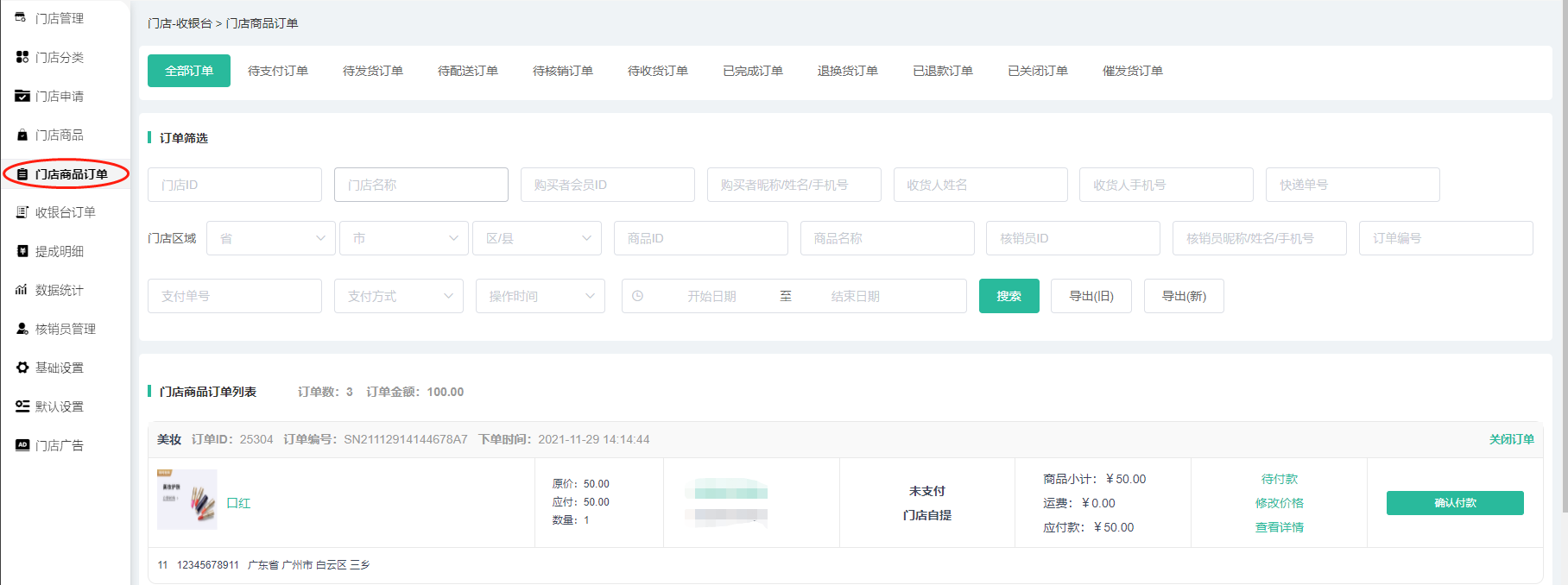The height and width of the screenshot is (585, 1568).
Task: Open the 修改价格 link
Action: click(x=1279, y=503)
